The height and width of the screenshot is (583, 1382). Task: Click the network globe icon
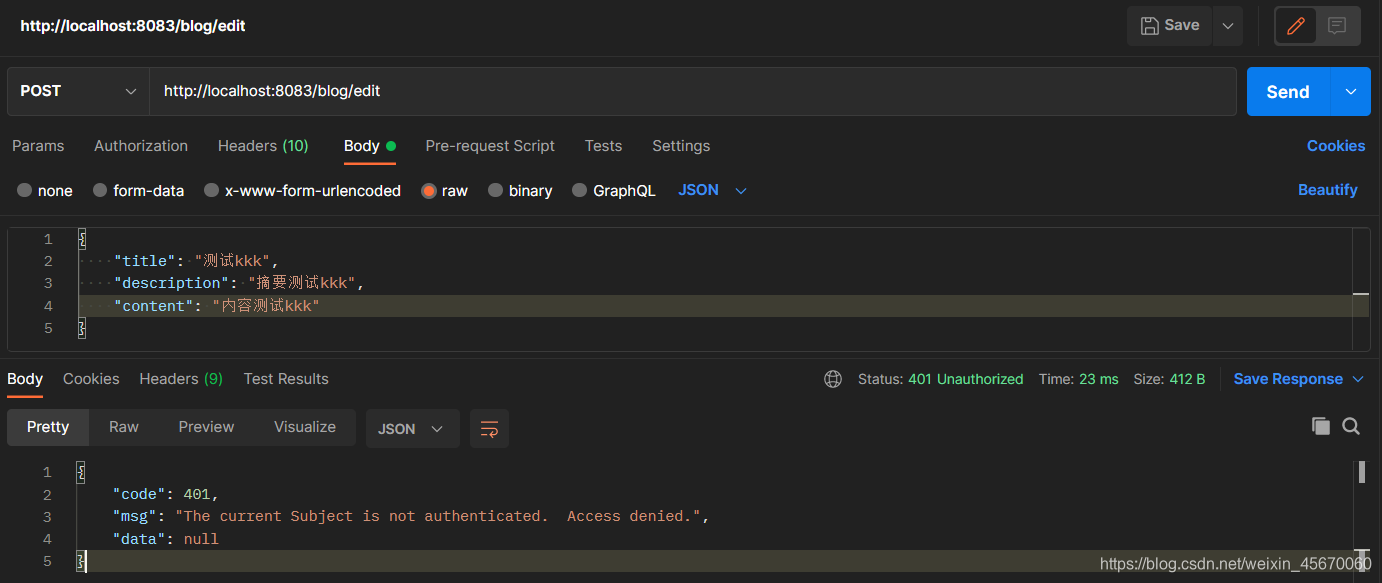tap(833, 379)
